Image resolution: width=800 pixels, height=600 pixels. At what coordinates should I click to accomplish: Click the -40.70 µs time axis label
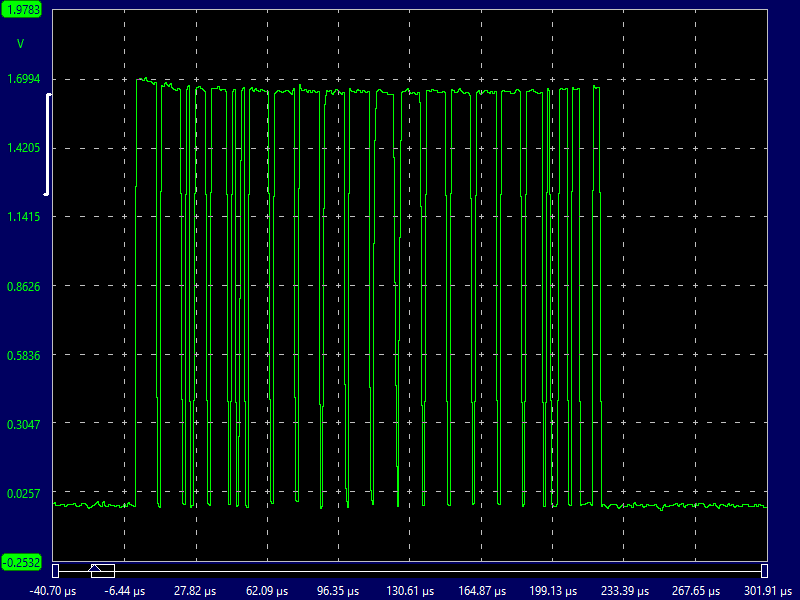pyautogui.click(x=53, y=591)
